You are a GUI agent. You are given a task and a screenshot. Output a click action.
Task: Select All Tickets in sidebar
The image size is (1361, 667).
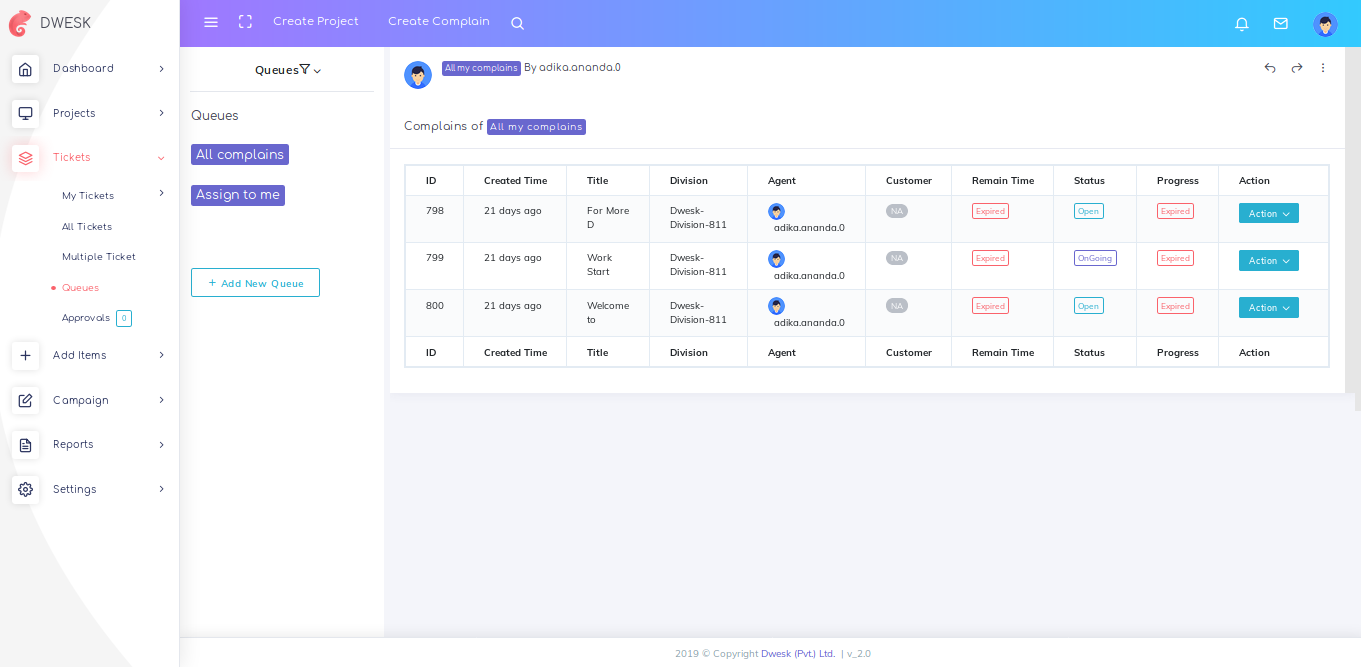pos(87,227)
